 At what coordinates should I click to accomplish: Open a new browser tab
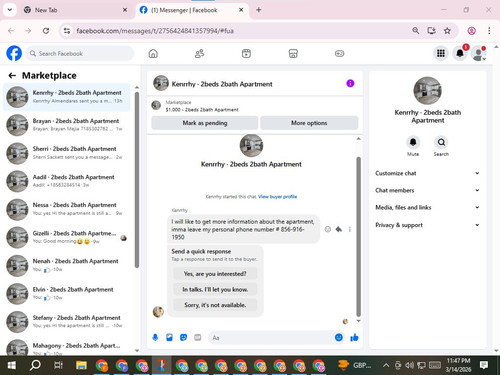pos(259,10)
